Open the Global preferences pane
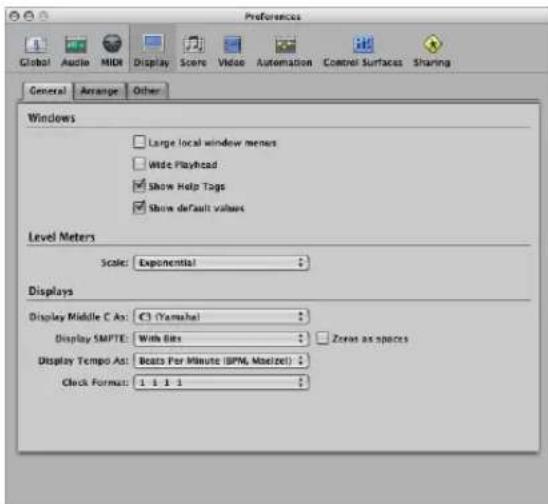The width and height of the screenshot is (548, 504). click(35, 51)
